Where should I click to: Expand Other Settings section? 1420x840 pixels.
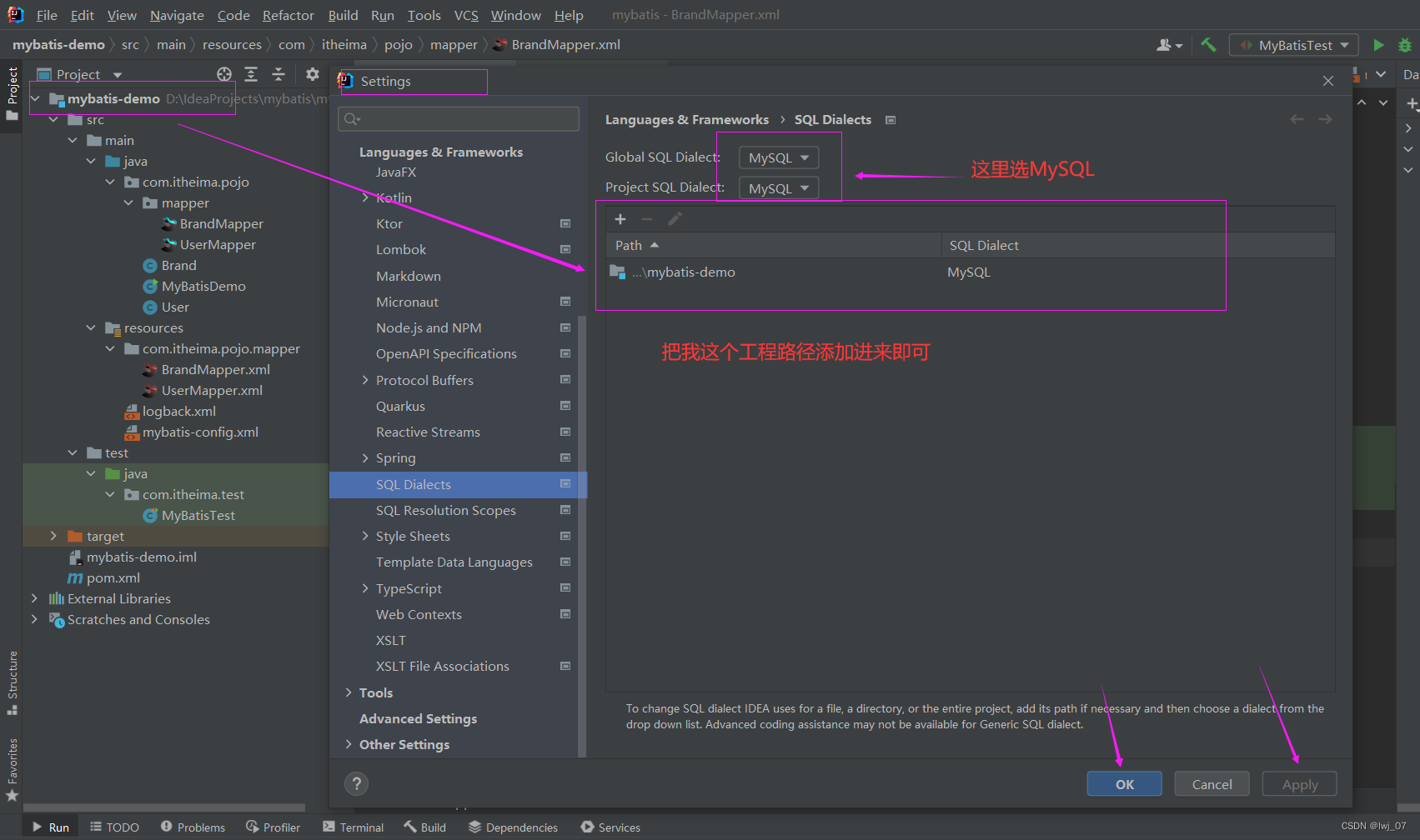pyautogui.click(x=349, y=744)
